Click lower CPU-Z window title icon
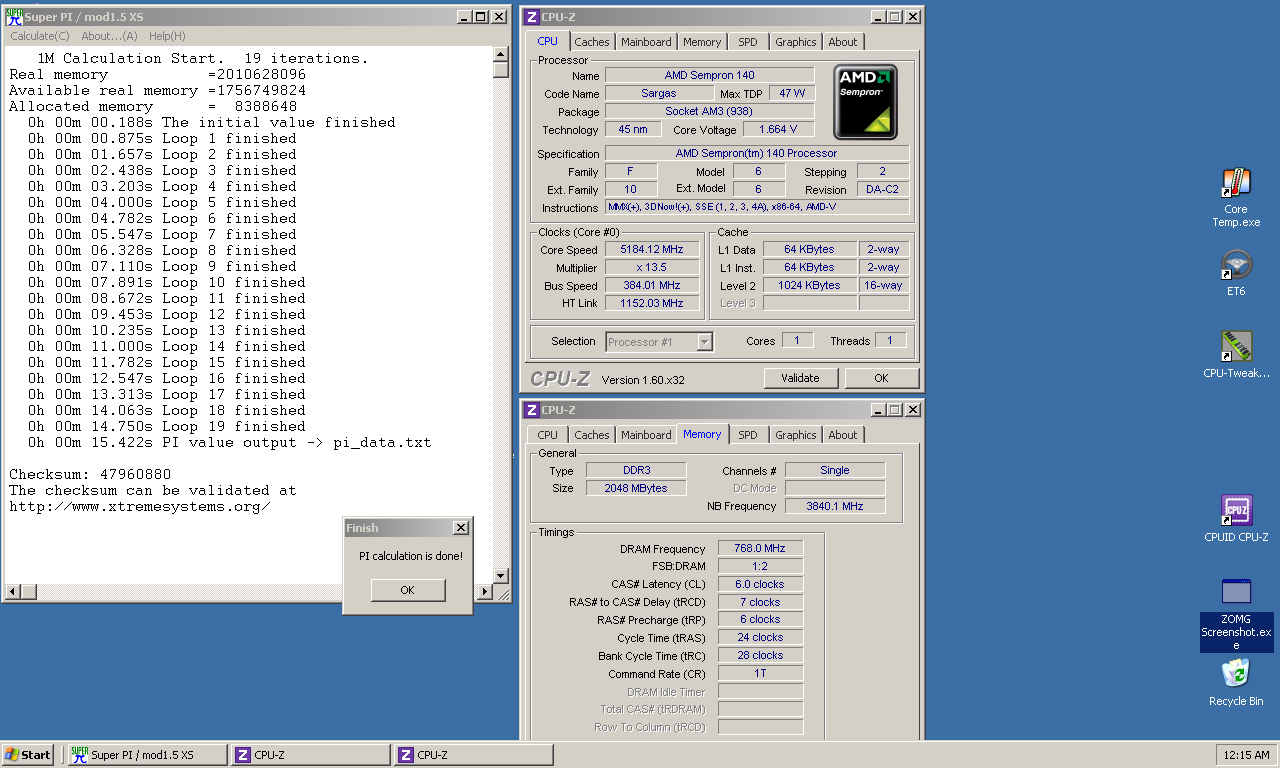This screenshot has width=1280, height=768. (x=532, y=409)
